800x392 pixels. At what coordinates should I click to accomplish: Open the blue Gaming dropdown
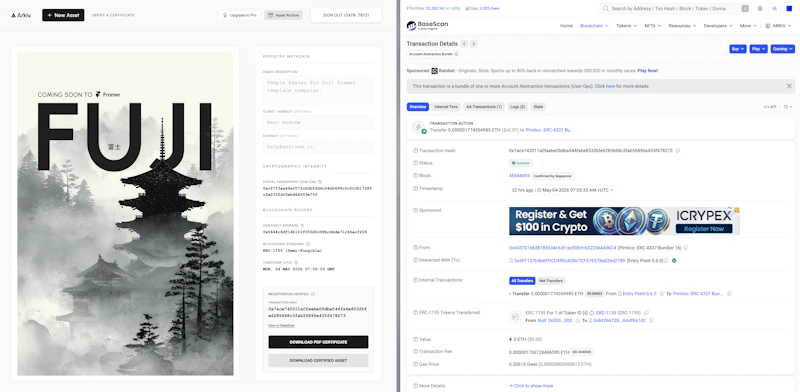[783, 49]
